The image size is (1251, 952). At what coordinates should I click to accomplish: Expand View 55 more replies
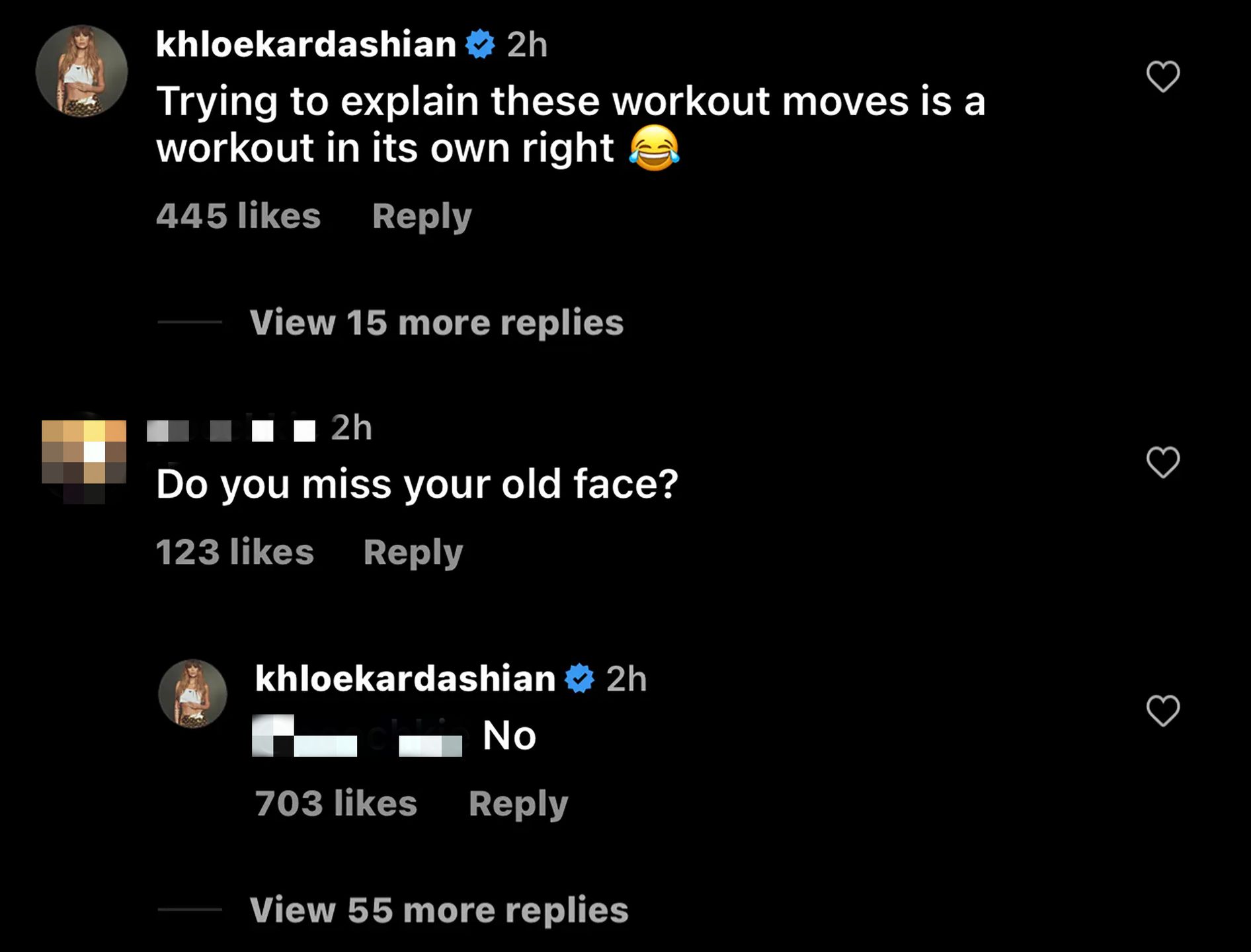[438, 910]
